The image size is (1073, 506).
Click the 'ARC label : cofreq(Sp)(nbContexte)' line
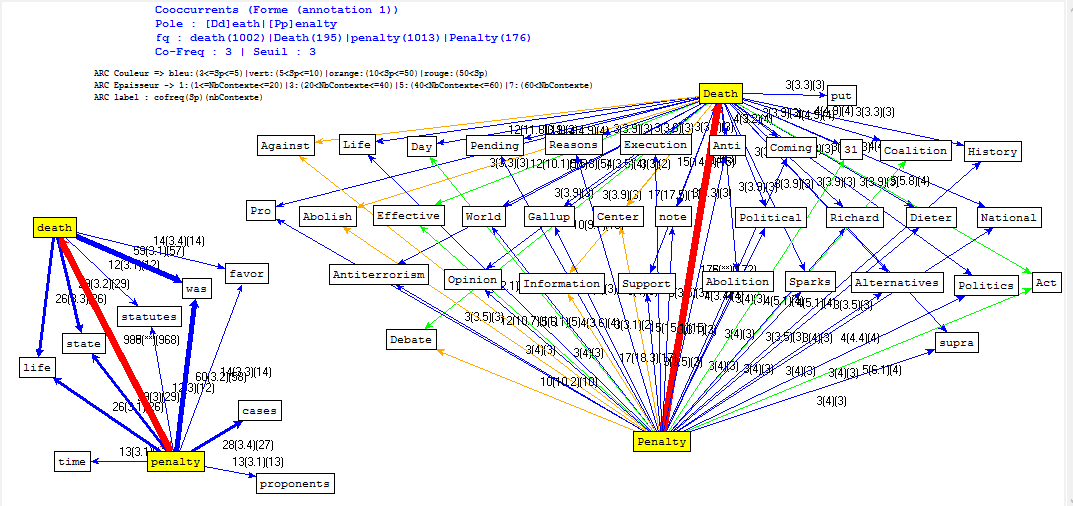pos(178,97)
